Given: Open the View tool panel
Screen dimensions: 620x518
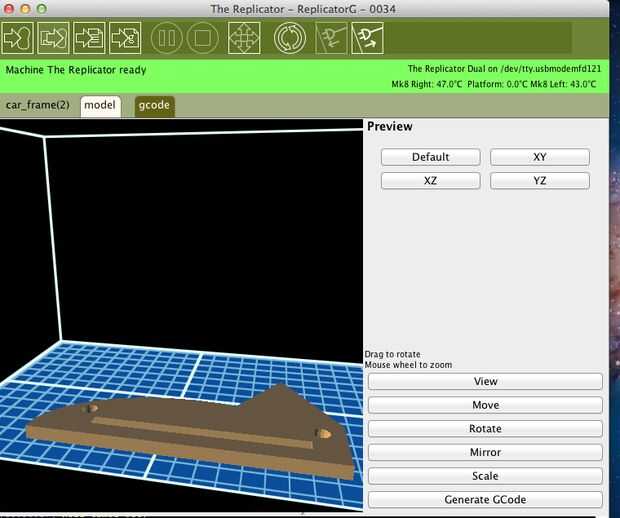Looking at the screenshot, I should (x=485, y=382).
